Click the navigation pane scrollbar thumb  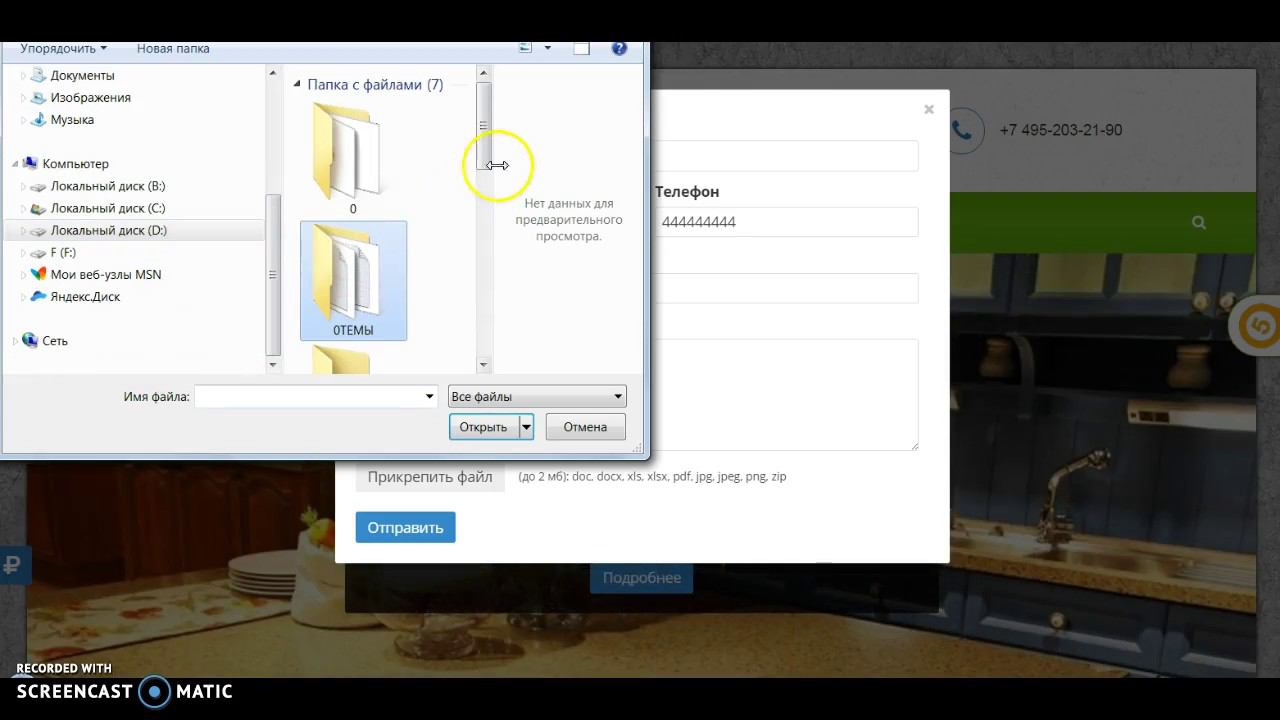click(x=273, y=275)
